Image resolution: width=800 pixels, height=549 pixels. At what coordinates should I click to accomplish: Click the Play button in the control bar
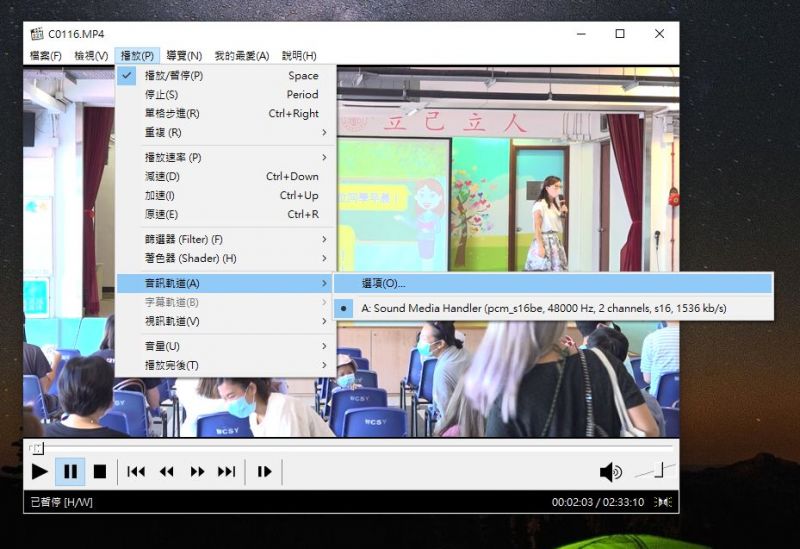pos(40,471)
